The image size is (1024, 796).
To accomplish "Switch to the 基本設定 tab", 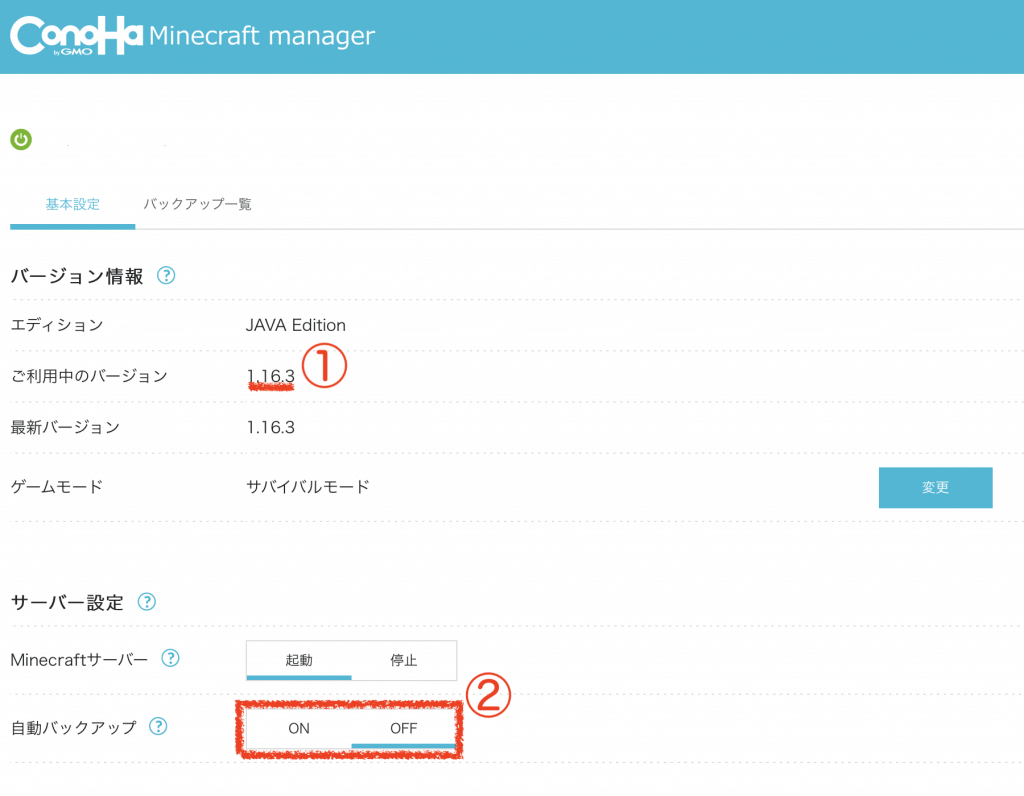I will [x=72, y=204].
